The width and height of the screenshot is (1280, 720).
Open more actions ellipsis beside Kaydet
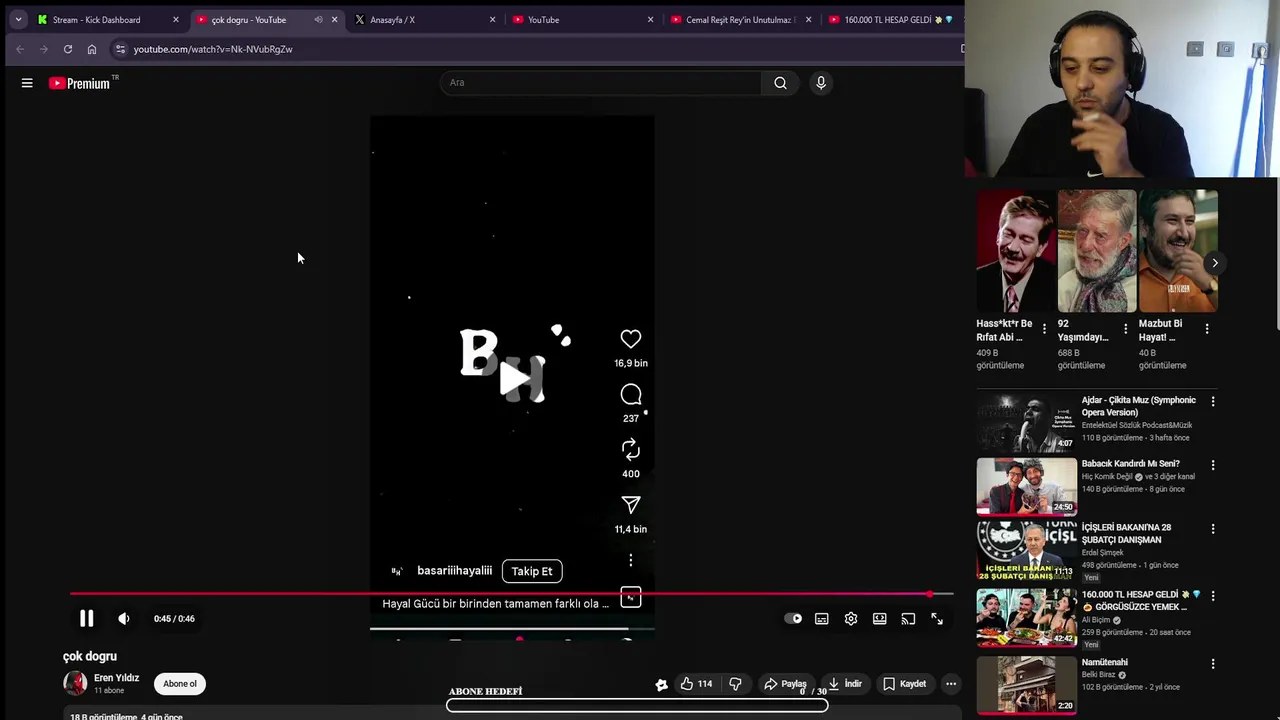(x=951, y=684)
